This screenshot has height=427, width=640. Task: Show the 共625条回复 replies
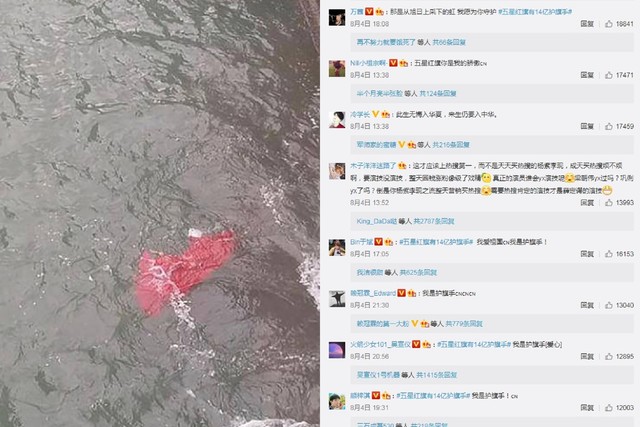(x=418, y=272)
